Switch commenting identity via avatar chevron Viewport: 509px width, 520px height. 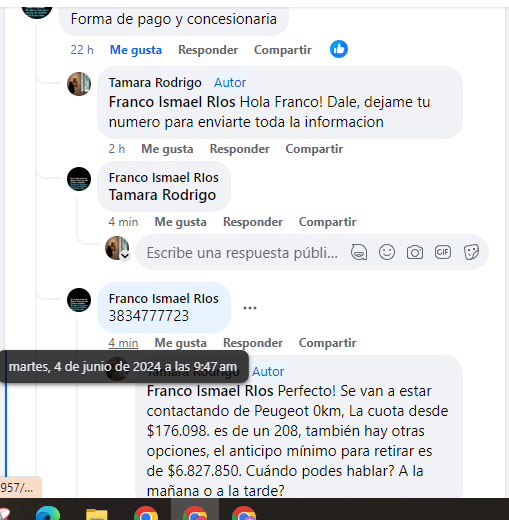click(x=125, y=256)
